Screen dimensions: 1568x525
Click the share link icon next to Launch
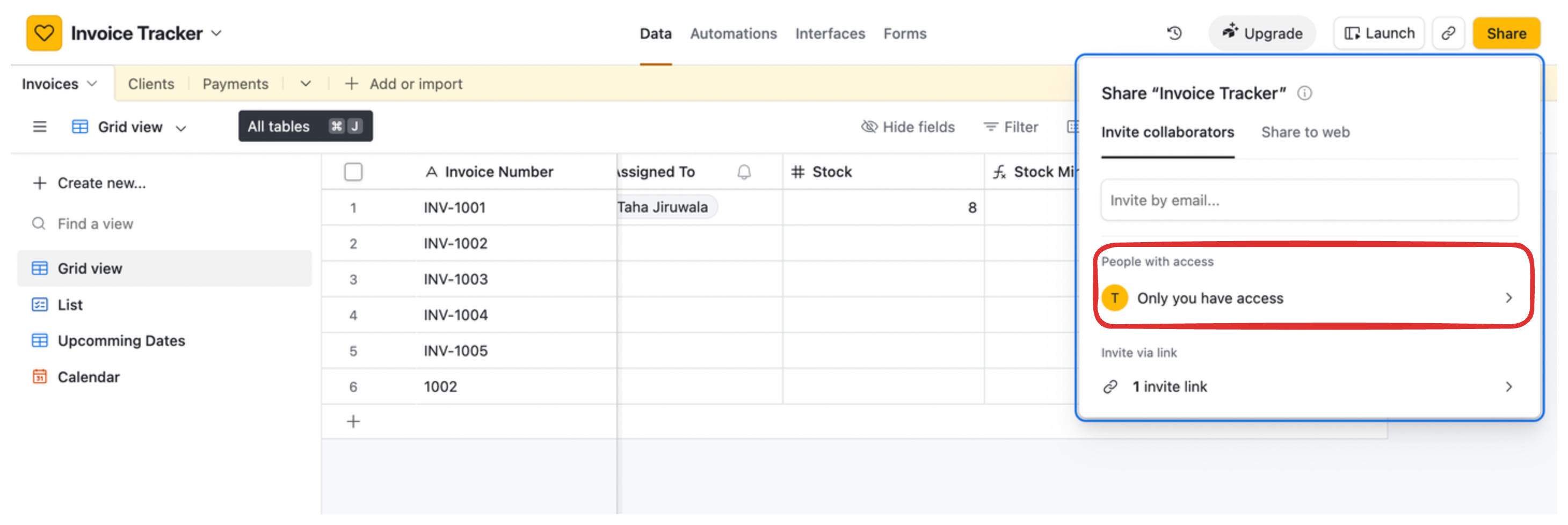tap(1449, 33)
